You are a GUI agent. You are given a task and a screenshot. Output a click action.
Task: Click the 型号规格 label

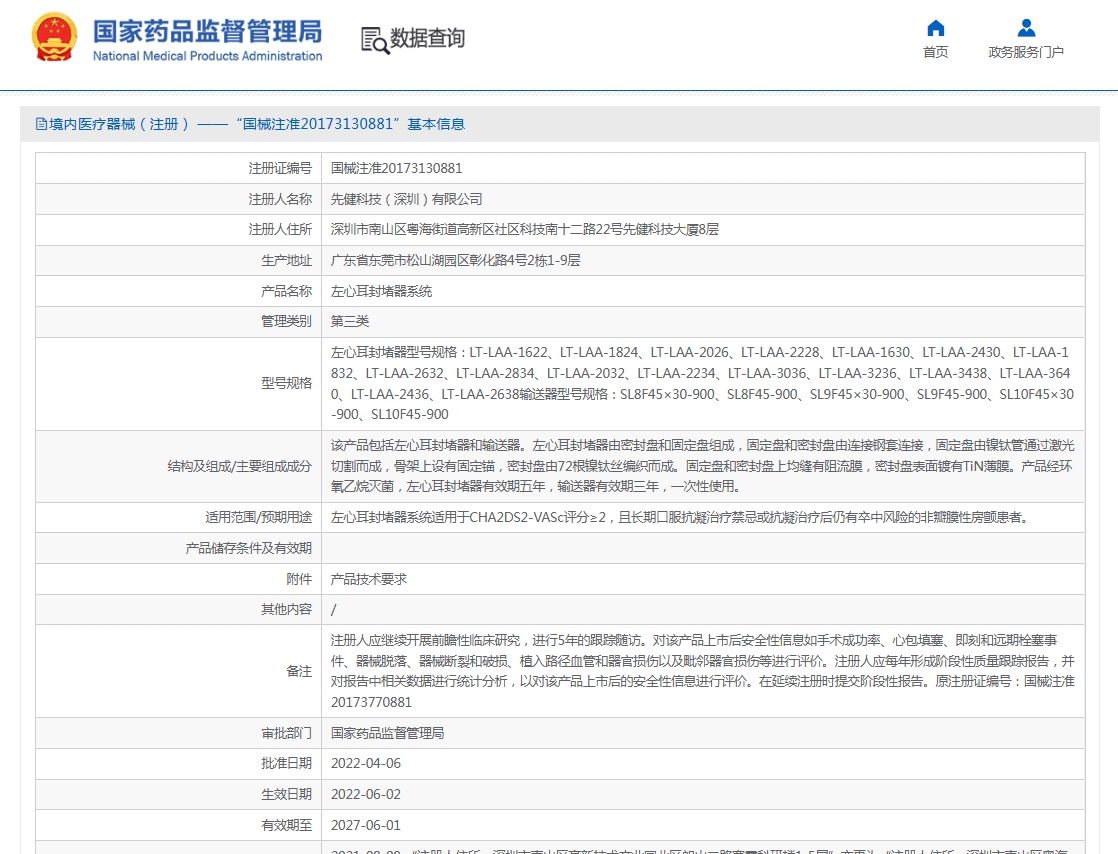pos(287,384)
